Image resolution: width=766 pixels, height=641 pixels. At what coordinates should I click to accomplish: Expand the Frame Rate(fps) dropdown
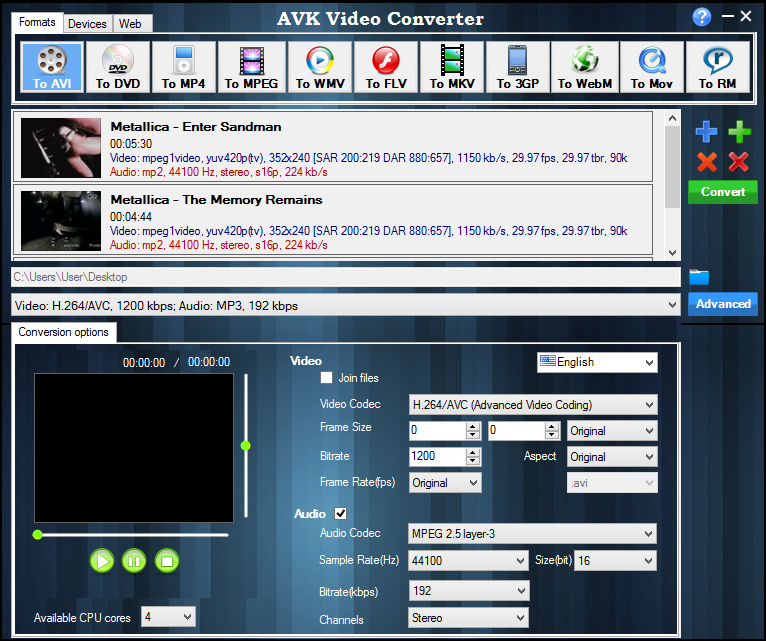click(x=445, y=483)
